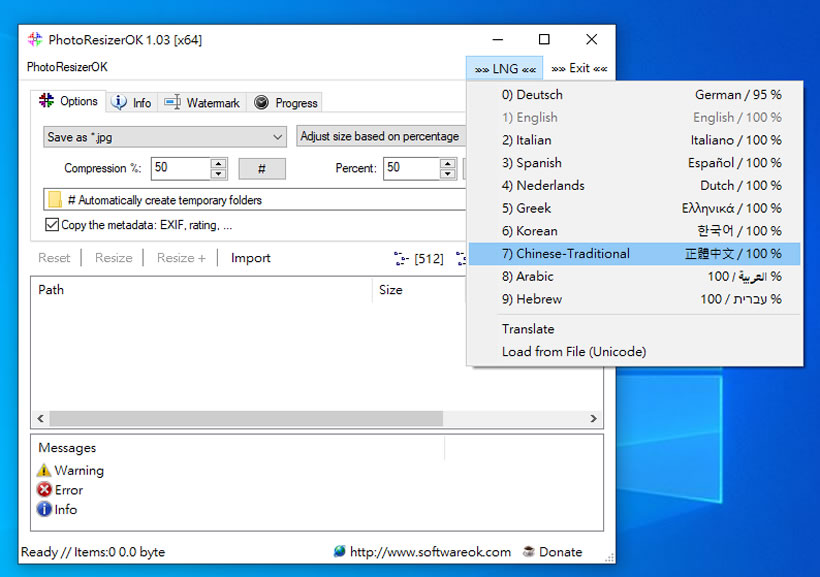Image resolution: width=820 pixels, height=577 pixels.
Task: Click the Percent input field
Action: (412, 168)
